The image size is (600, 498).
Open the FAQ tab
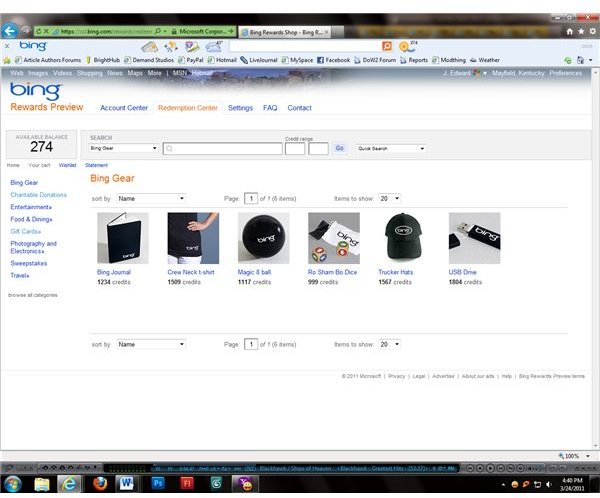(270, 108)
